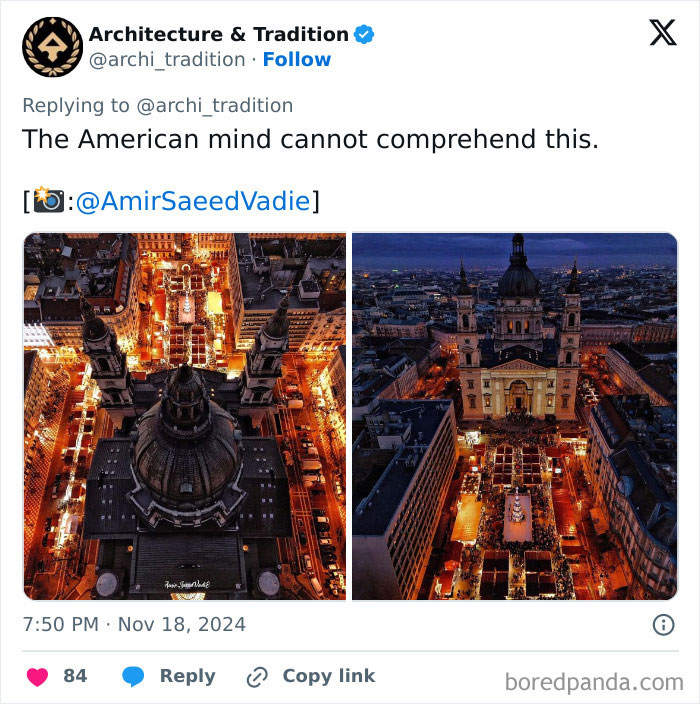Click the Replying to @archi_tradition link

[x=158, y=106]
